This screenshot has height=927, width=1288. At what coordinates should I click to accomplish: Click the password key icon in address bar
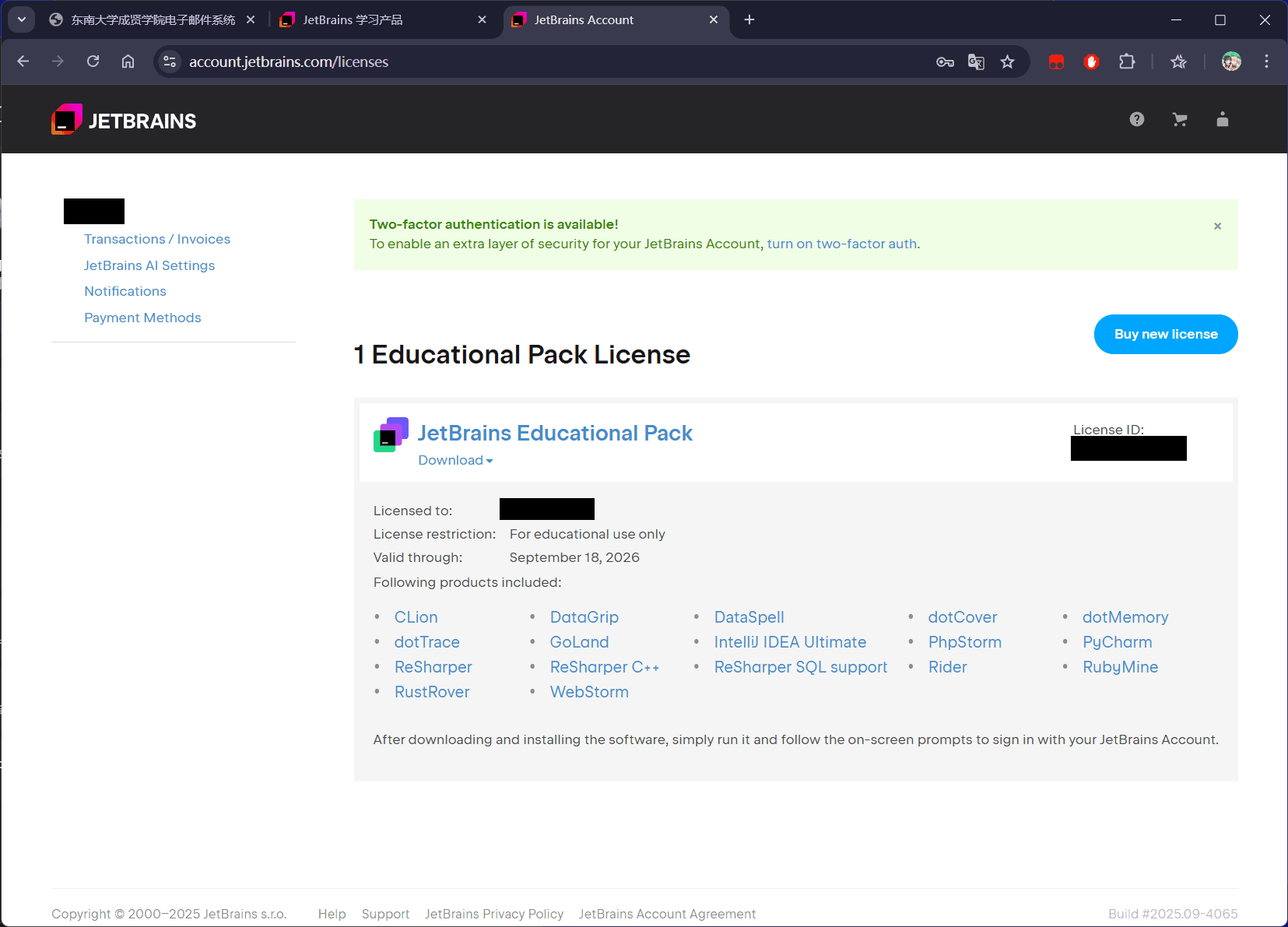[945, 62]
